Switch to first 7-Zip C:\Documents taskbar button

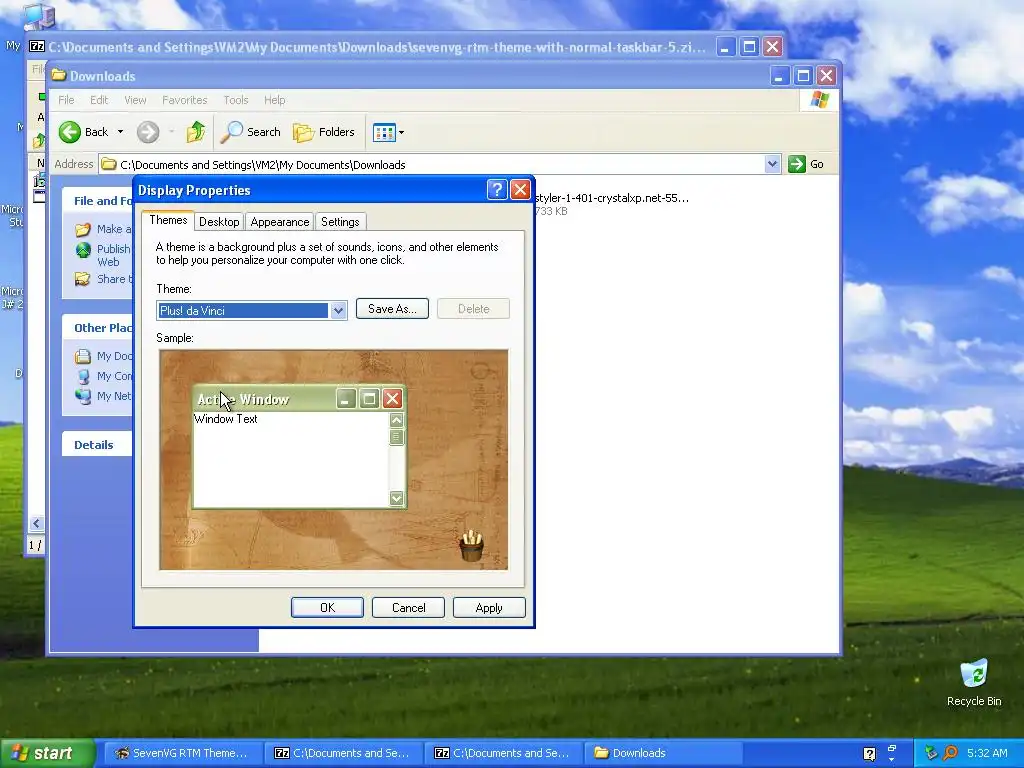[x=342, y=753]
